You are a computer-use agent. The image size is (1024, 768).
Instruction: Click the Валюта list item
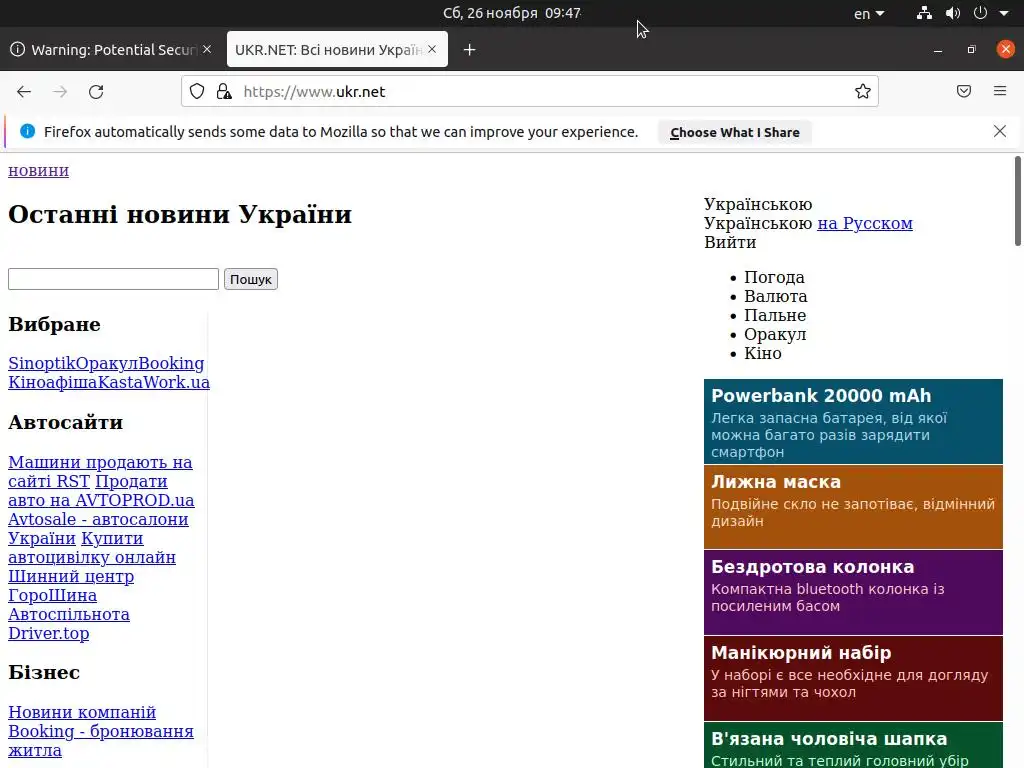pos(776,296)
